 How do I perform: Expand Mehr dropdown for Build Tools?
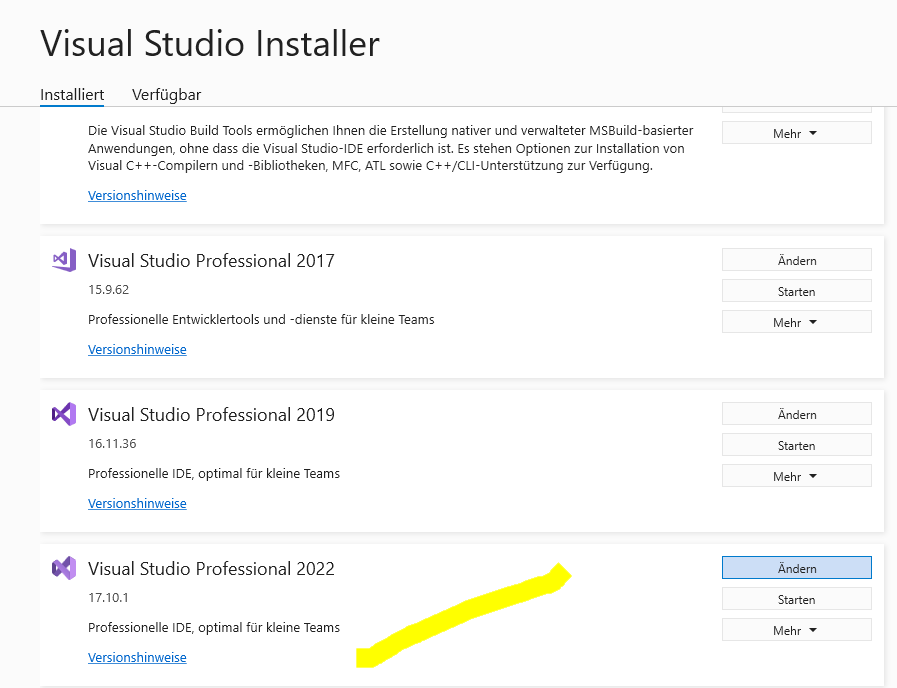click(x=796, y=133)
